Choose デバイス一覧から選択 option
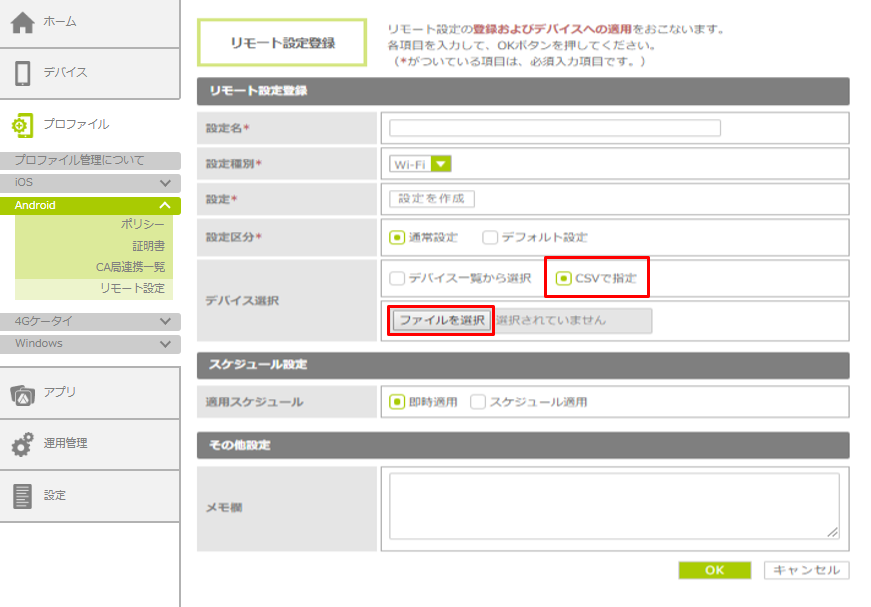 [x=397, y=278]
